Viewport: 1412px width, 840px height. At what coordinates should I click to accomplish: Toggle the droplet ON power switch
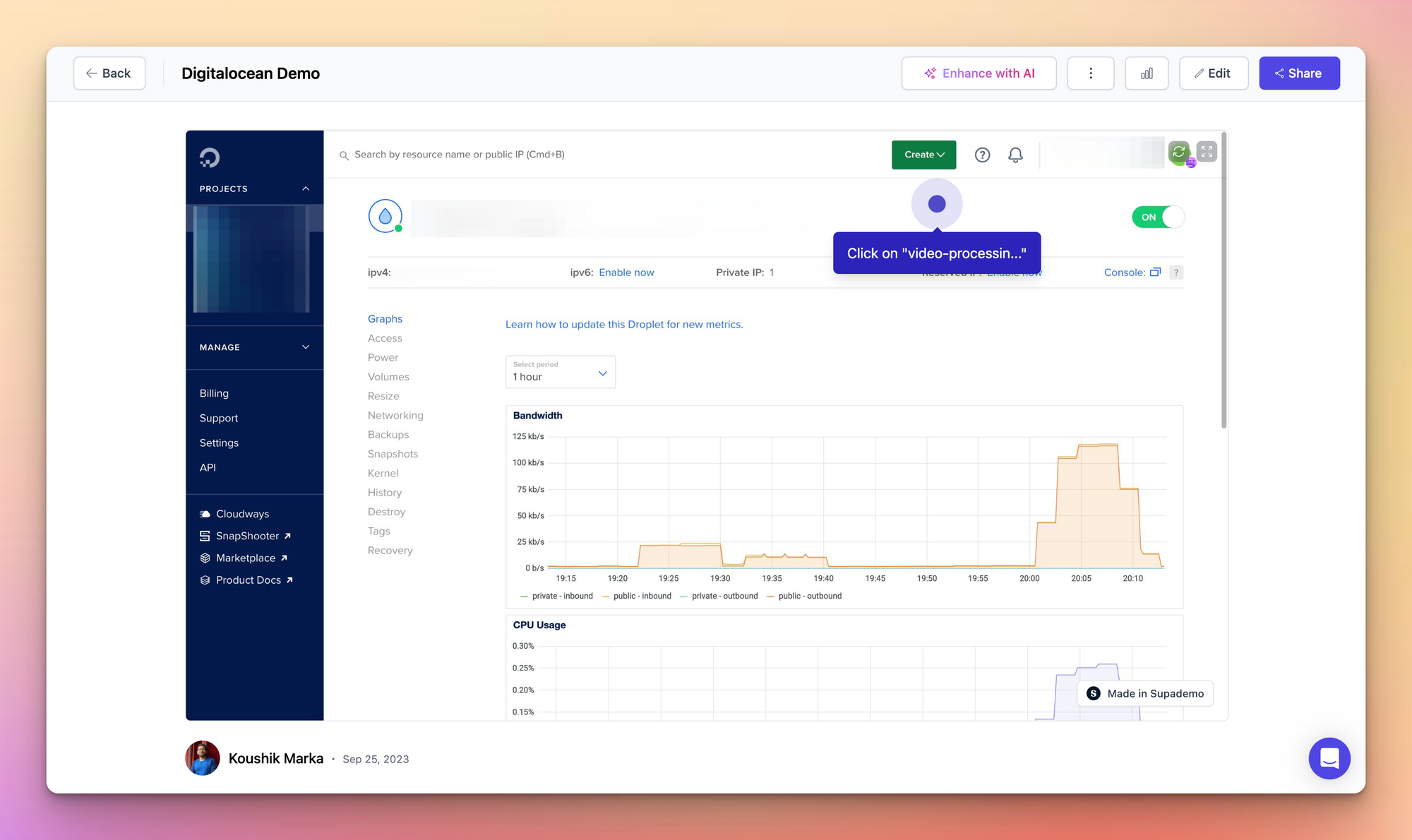point(1158,217)
